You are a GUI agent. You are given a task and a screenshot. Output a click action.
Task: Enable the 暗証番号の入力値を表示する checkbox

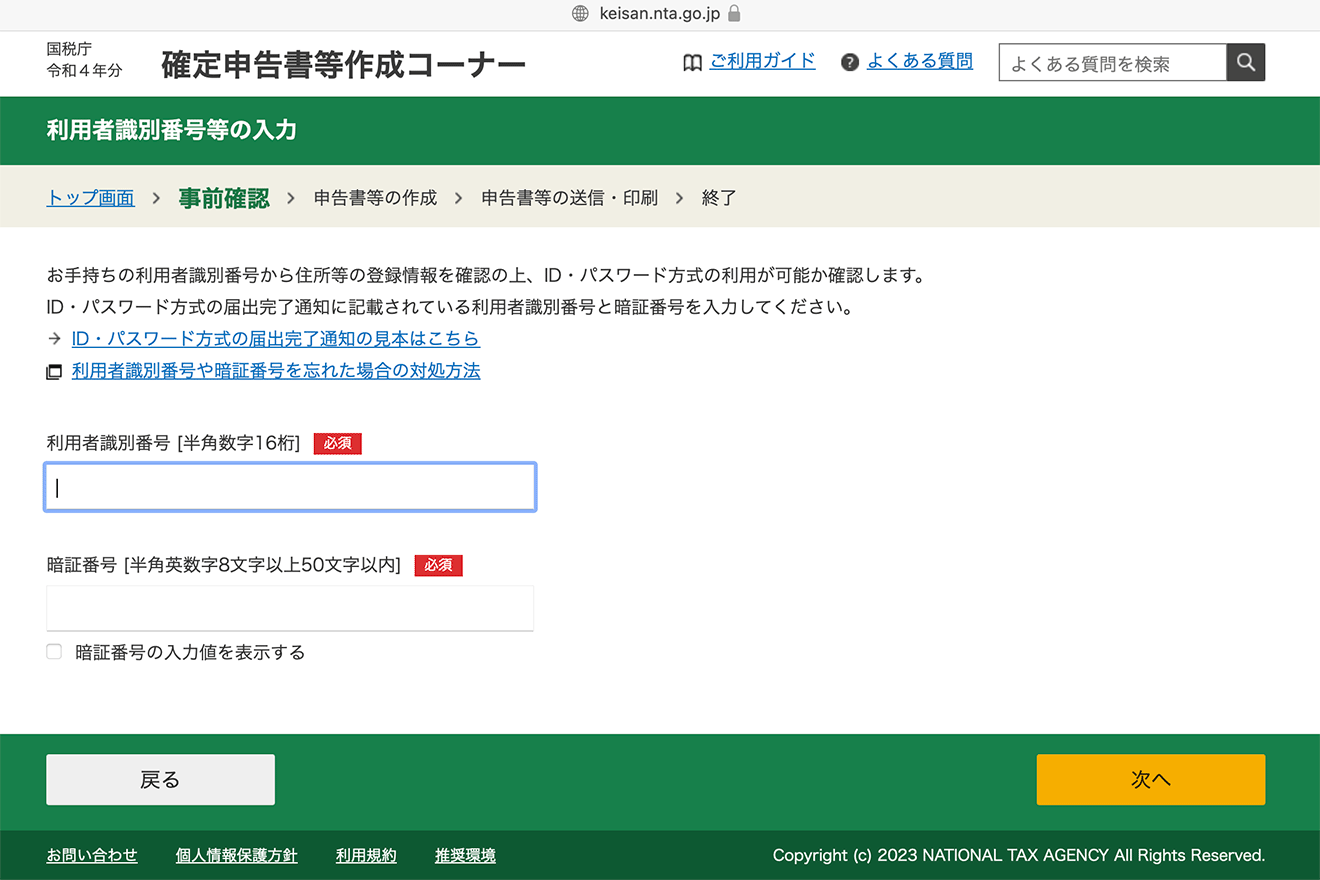click(x=53, y=651)
